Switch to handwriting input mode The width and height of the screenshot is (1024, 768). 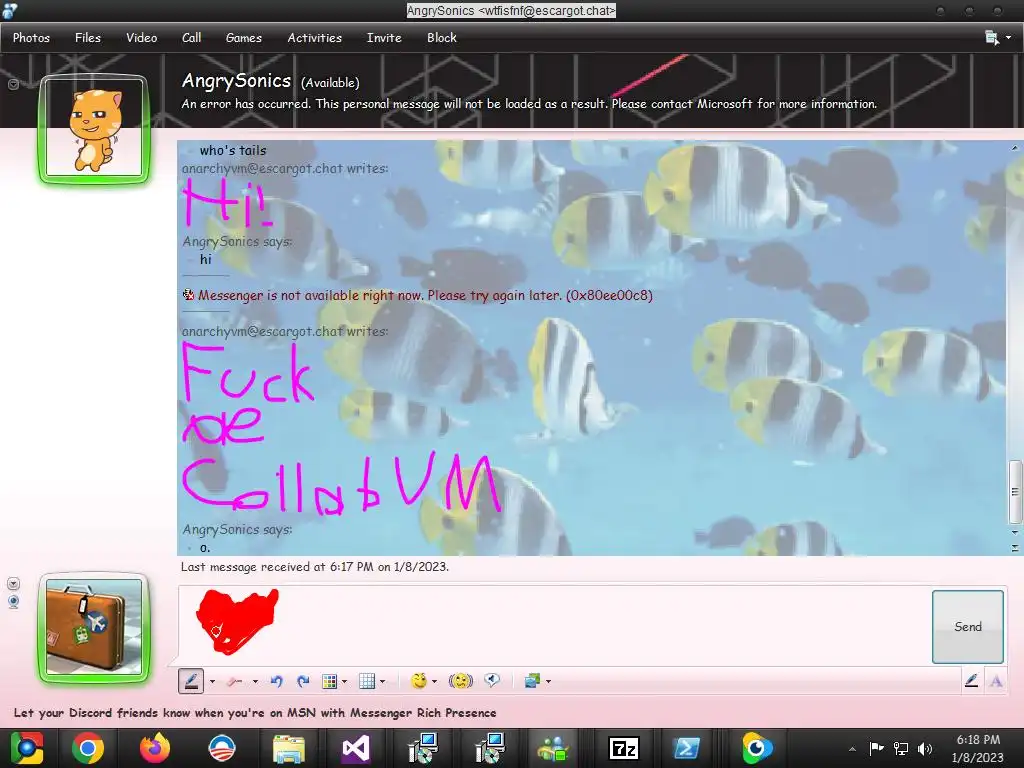point(971,681)
